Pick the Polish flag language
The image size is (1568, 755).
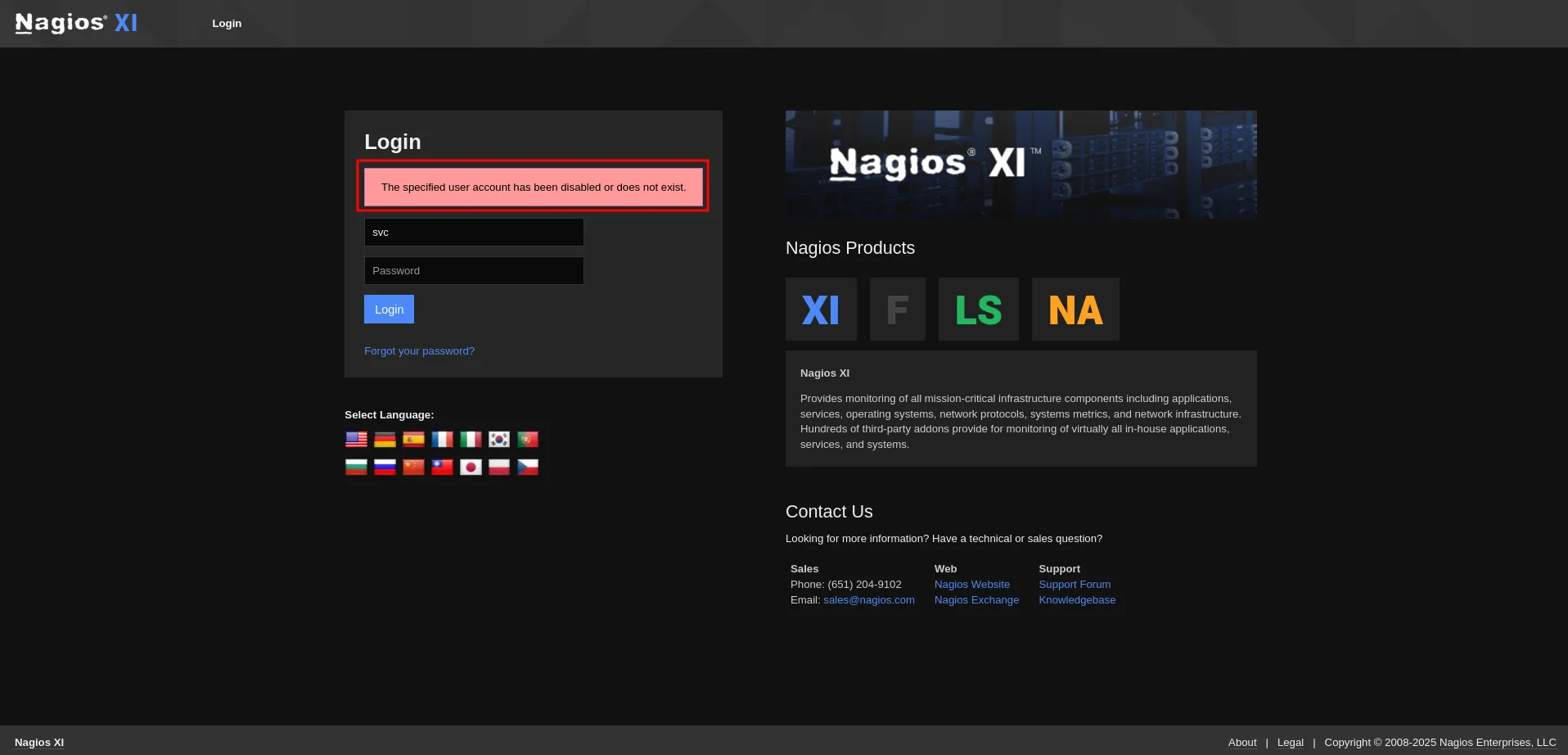(499, 467)
